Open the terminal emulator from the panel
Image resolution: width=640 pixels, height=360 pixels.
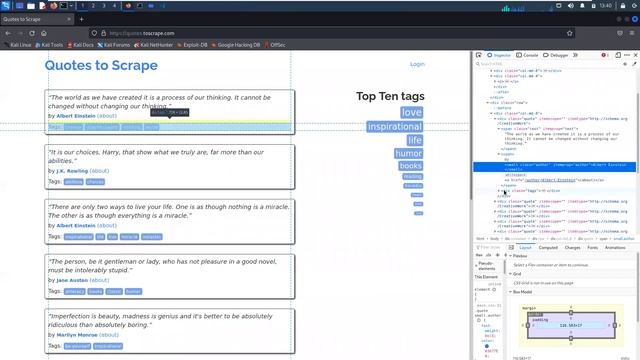(64, 6)
